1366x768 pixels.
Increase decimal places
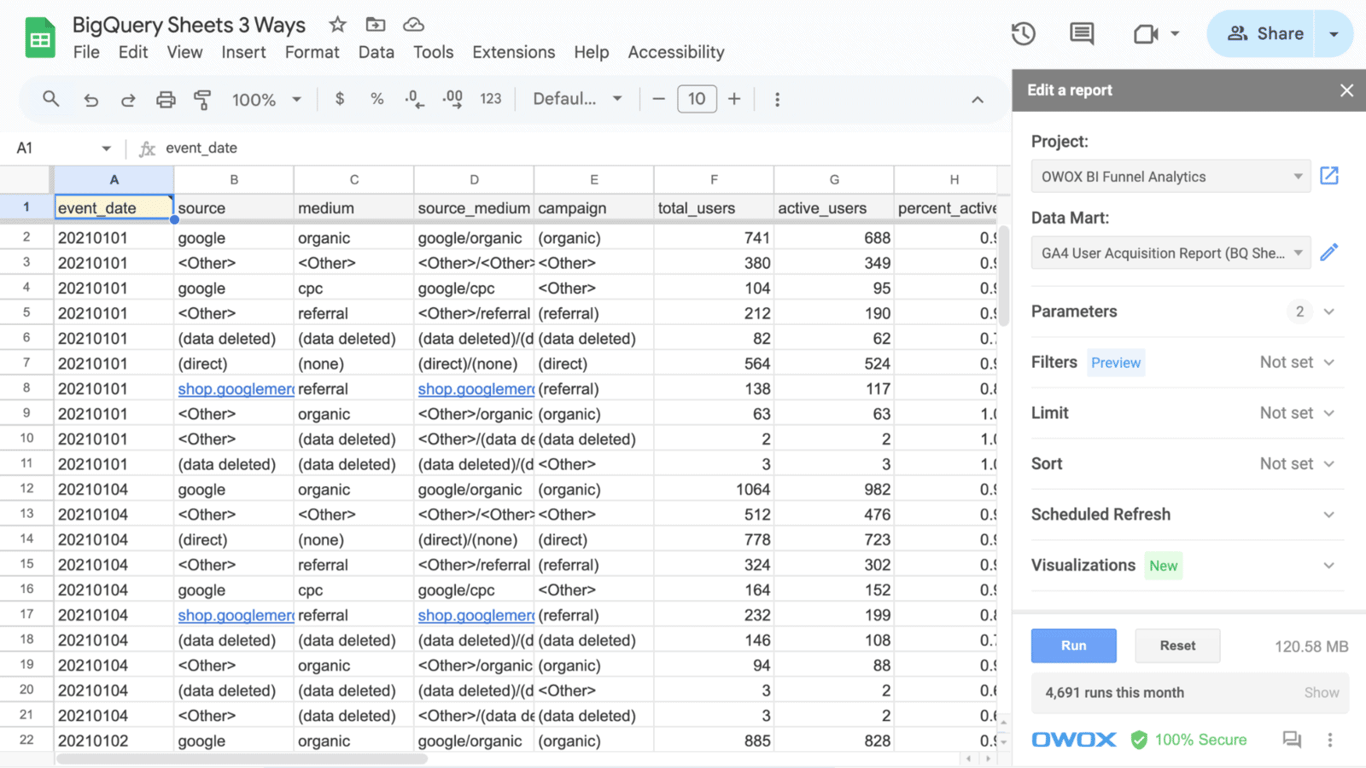pos(452,99)
